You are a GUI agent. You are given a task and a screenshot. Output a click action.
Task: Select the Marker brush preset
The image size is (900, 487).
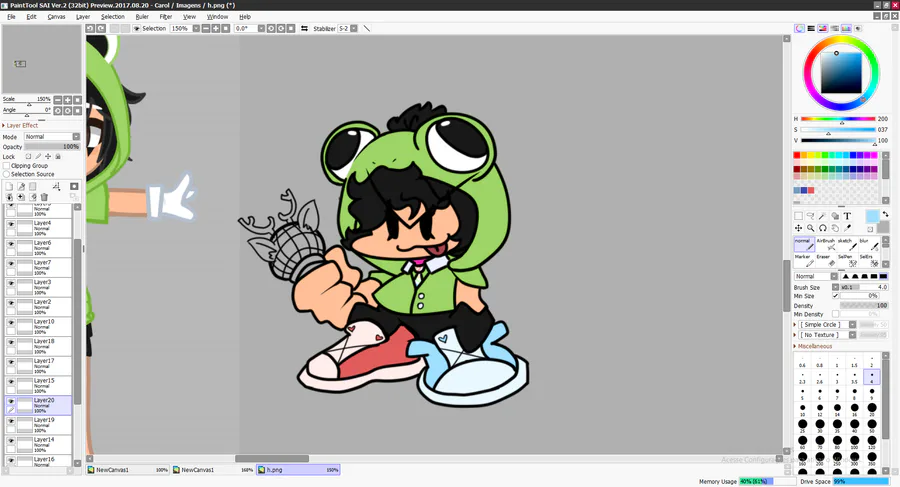804,260
